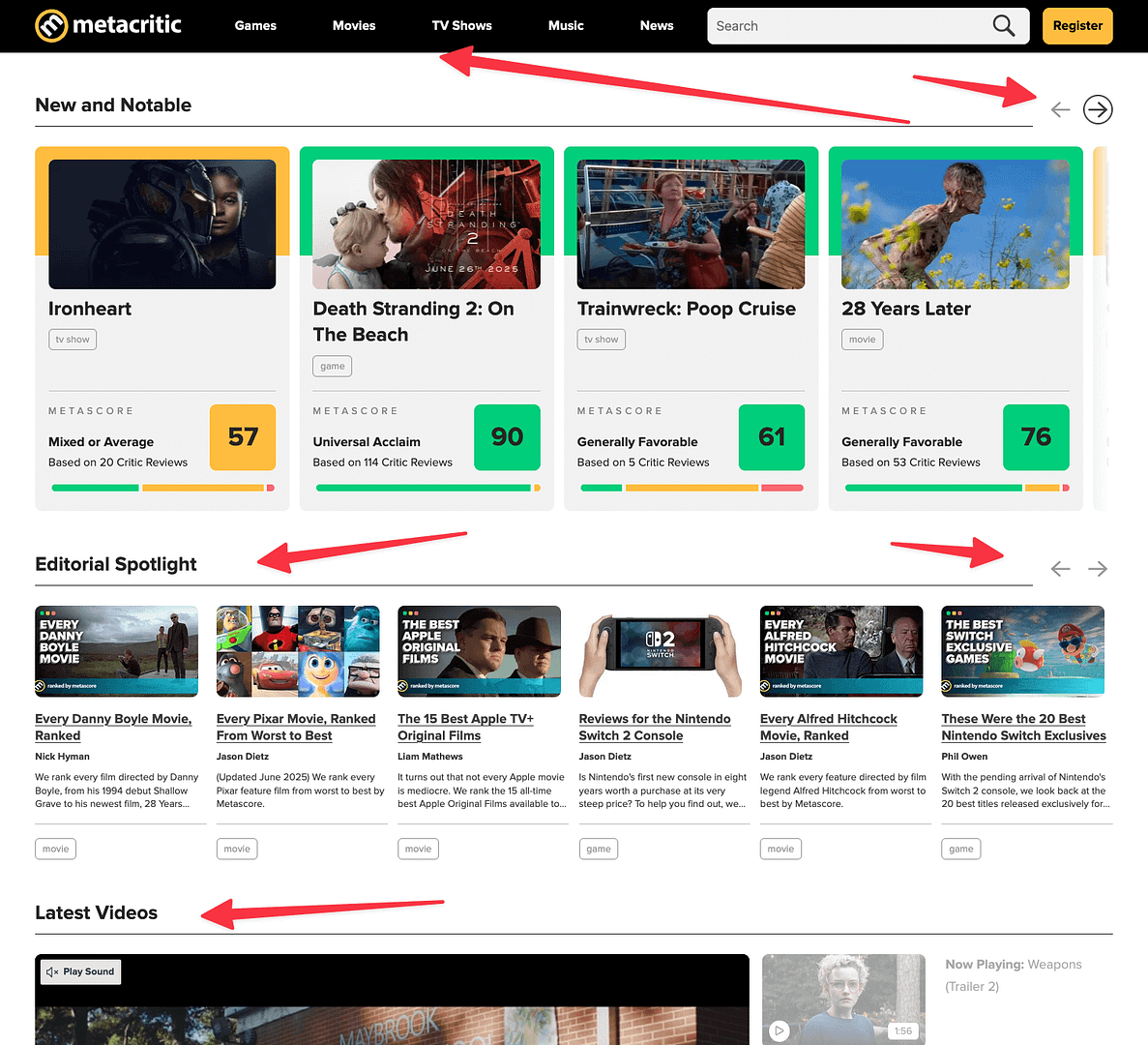Click the Best Switch Exclusive Games thumbnail
This screenshot has width=1148, height=1045.
coord(1023,651)
